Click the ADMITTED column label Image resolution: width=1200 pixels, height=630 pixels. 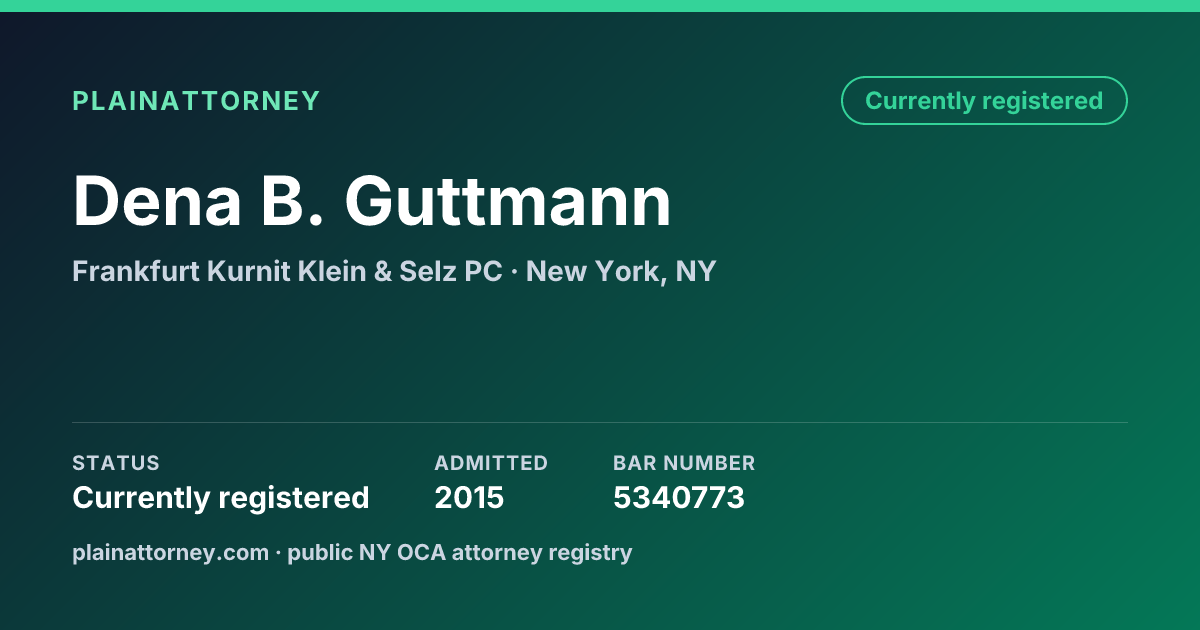point(491,463)
